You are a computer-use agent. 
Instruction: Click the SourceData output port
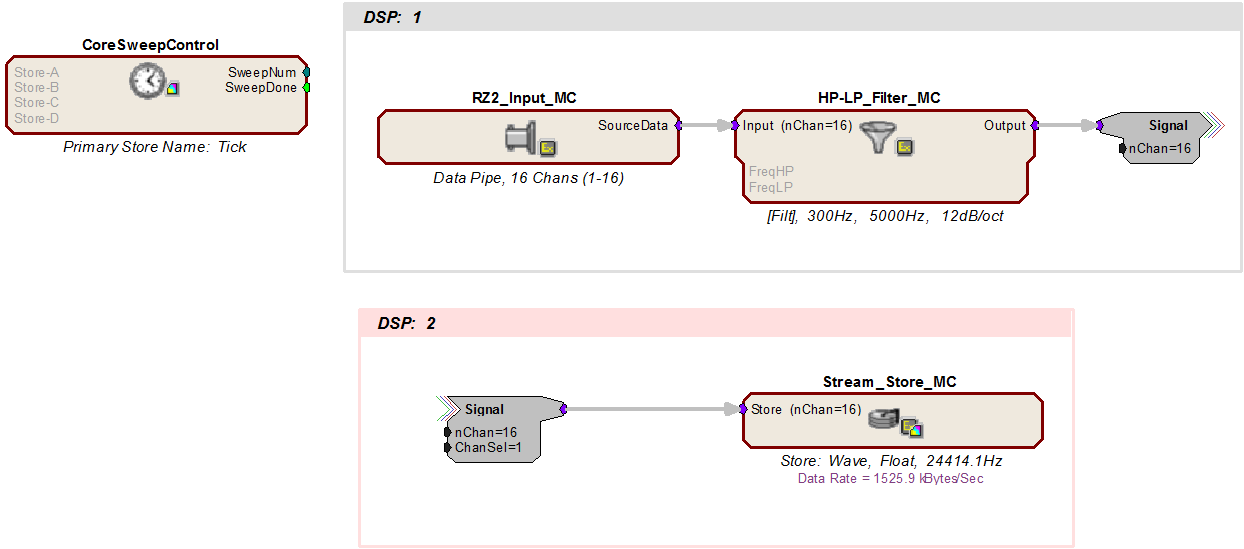pyautogui.click(x=678, y=125)
